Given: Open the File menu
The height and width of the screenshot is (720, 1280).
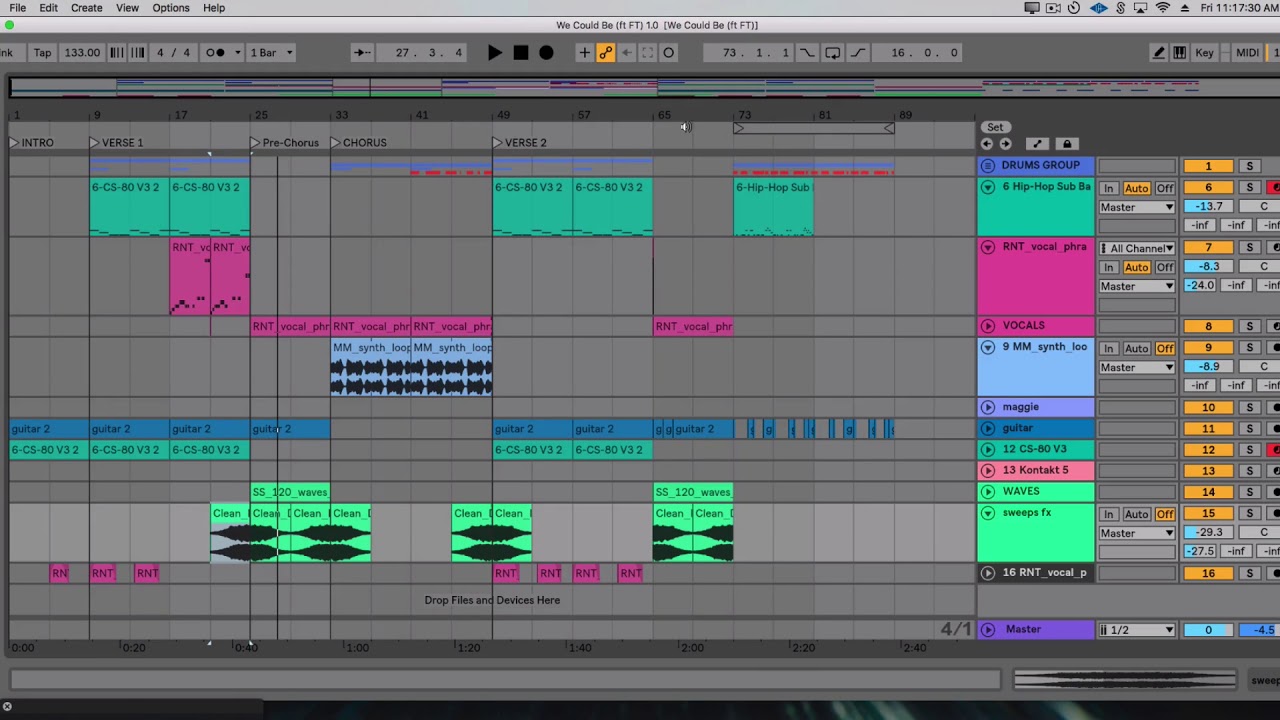Looking at the screenshot, I should coord(17,8).
